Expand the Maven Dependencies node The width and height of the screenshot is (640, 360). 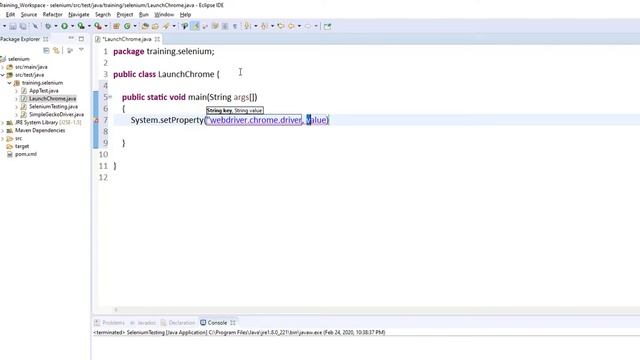[2, 131]
